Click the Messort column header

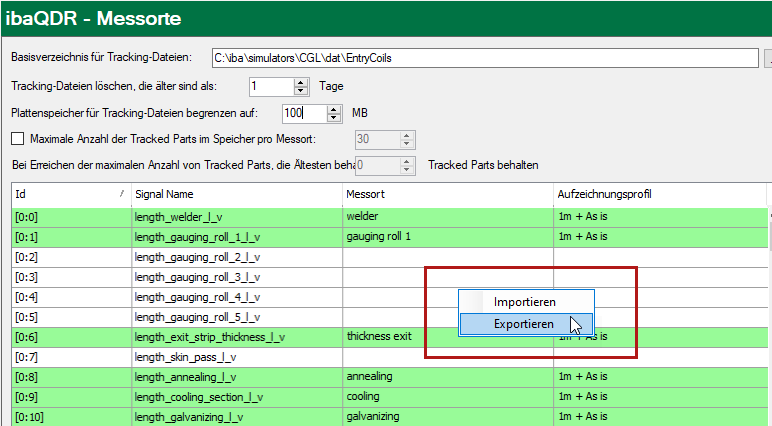coord(448,194)
